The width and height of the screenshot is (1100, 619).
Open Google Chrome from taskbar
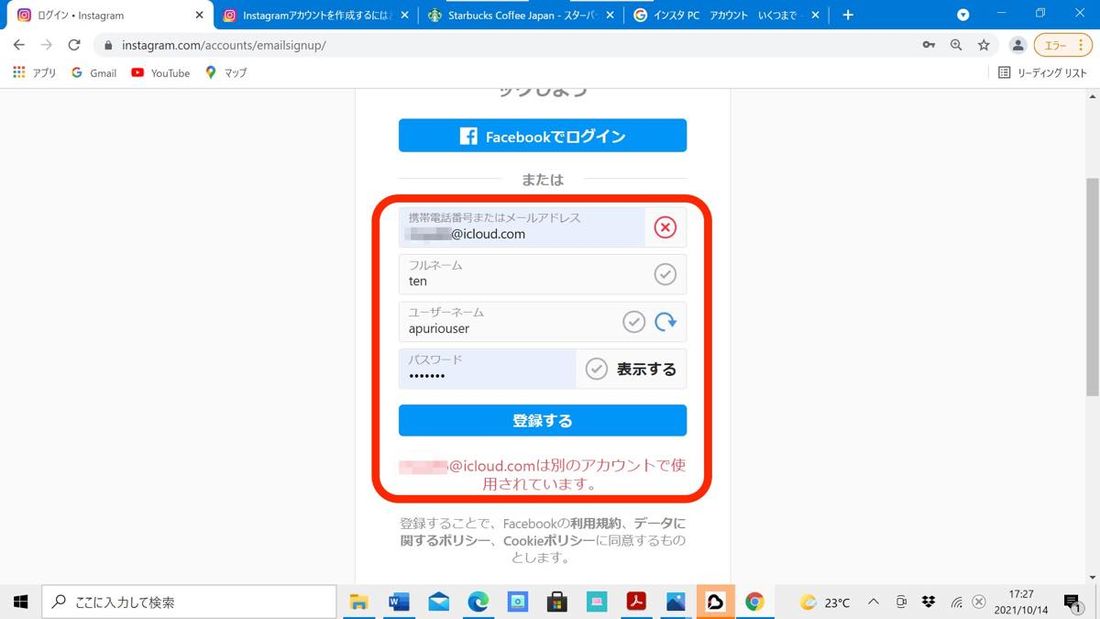[x=755, y=601]
